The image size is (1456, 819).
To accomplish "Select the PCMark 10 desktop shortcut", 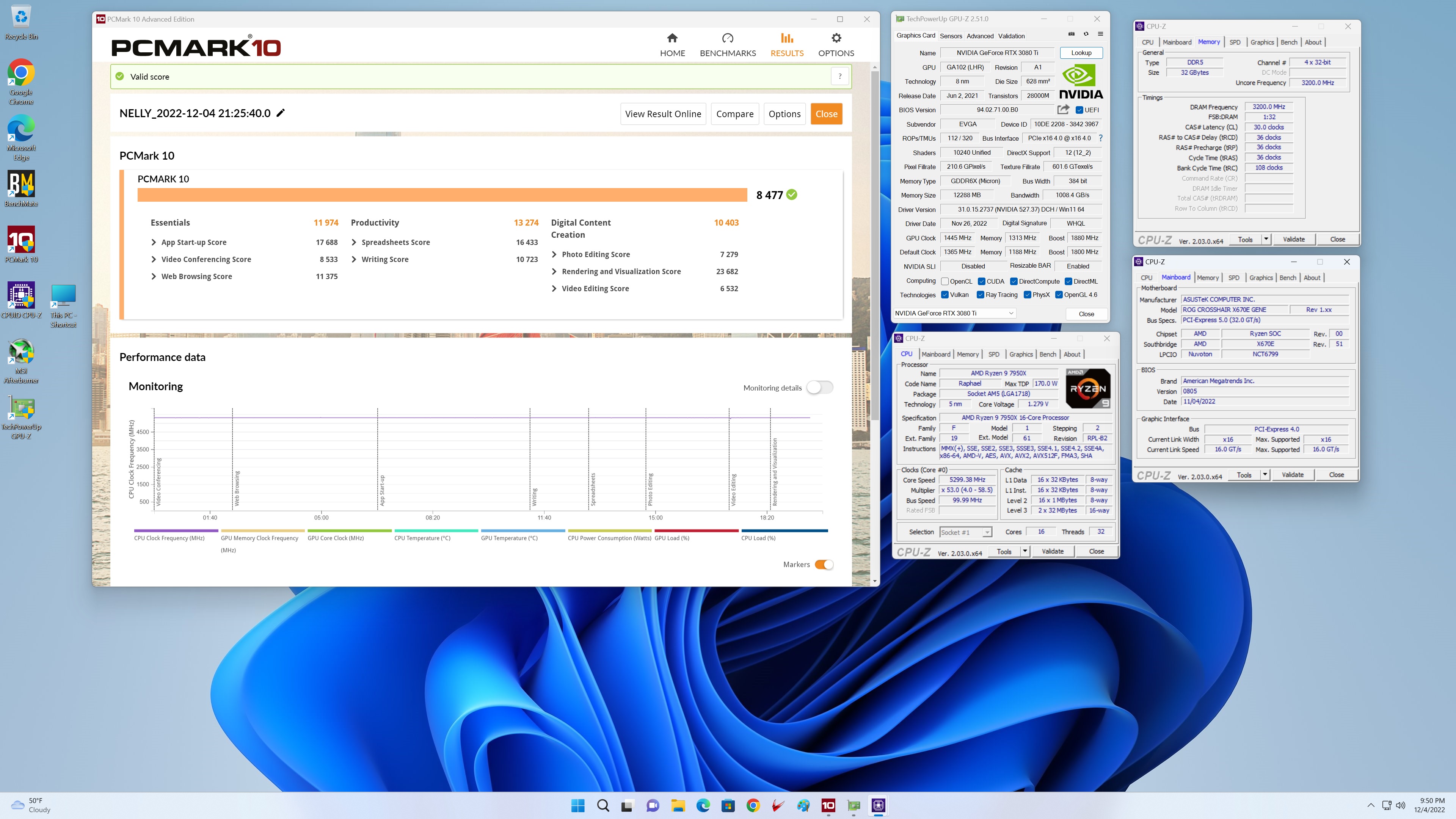I will coord(21,245).
